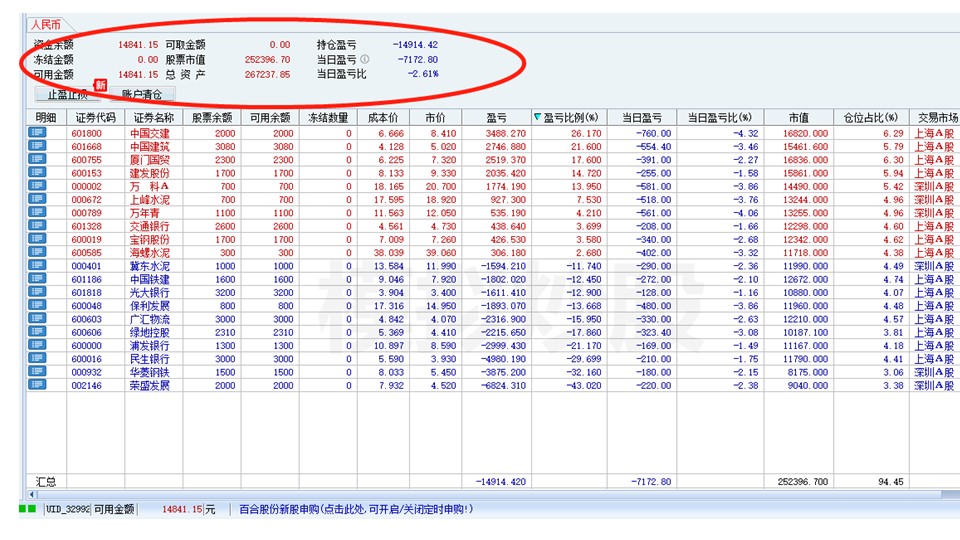
Task: Sort by 冻结数量 column header
Action: (x=328, y=118)
